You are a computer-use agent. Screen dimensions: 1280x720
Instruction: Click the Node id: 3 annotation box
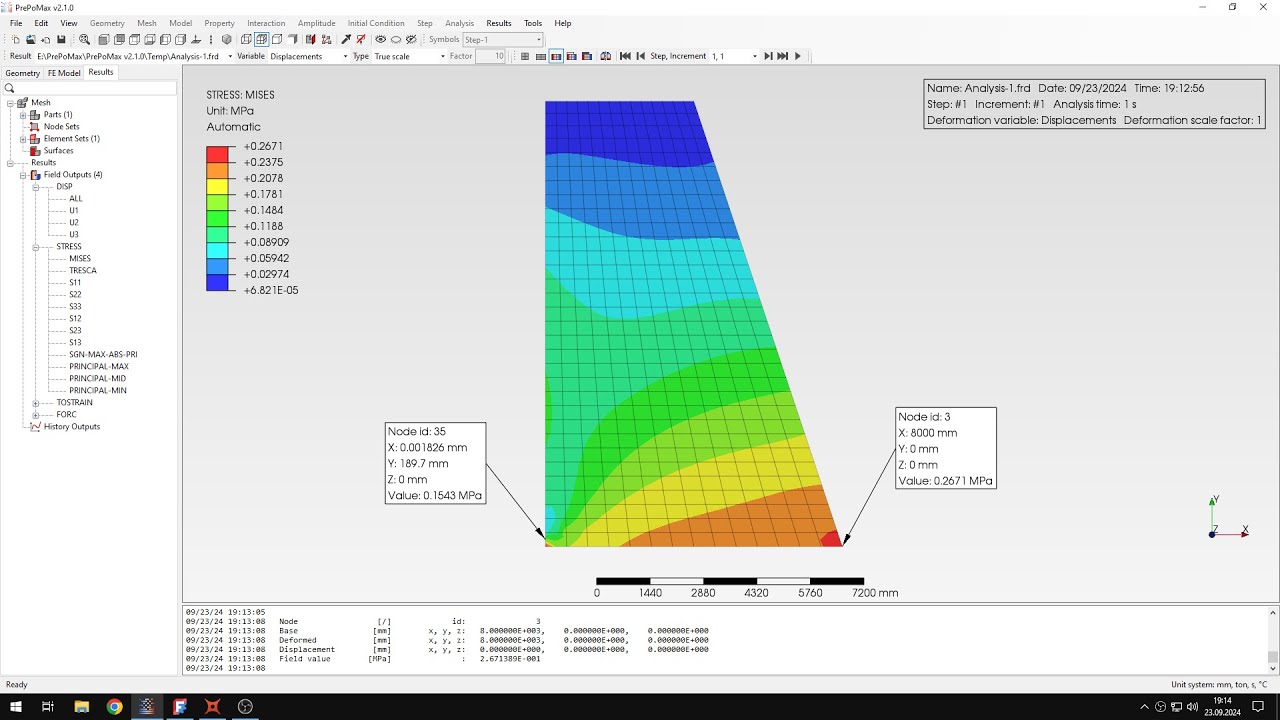(946, 448)
